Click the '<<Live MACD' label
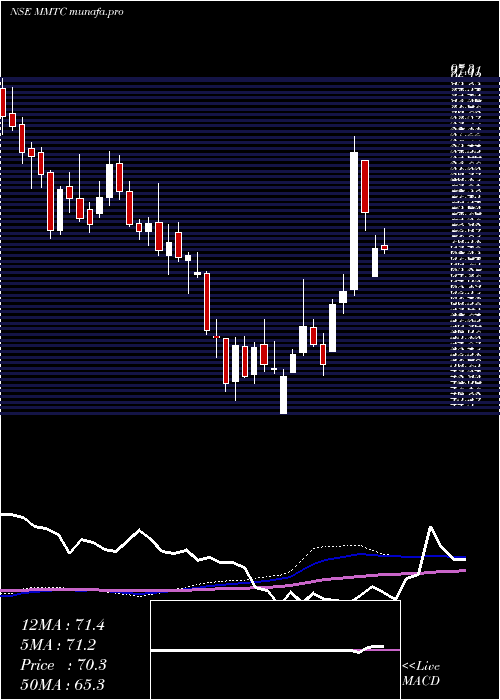Screen dimensions: 500x700 [x=421, y=674]
